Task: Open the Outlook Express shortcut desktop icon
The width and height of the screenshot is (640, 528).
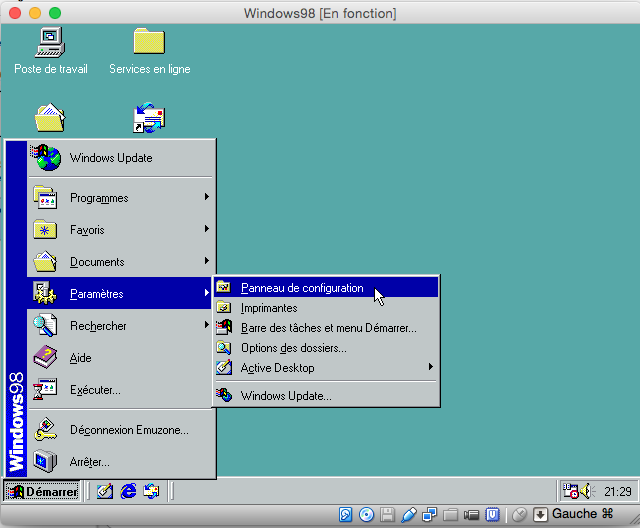Action: 149,118
